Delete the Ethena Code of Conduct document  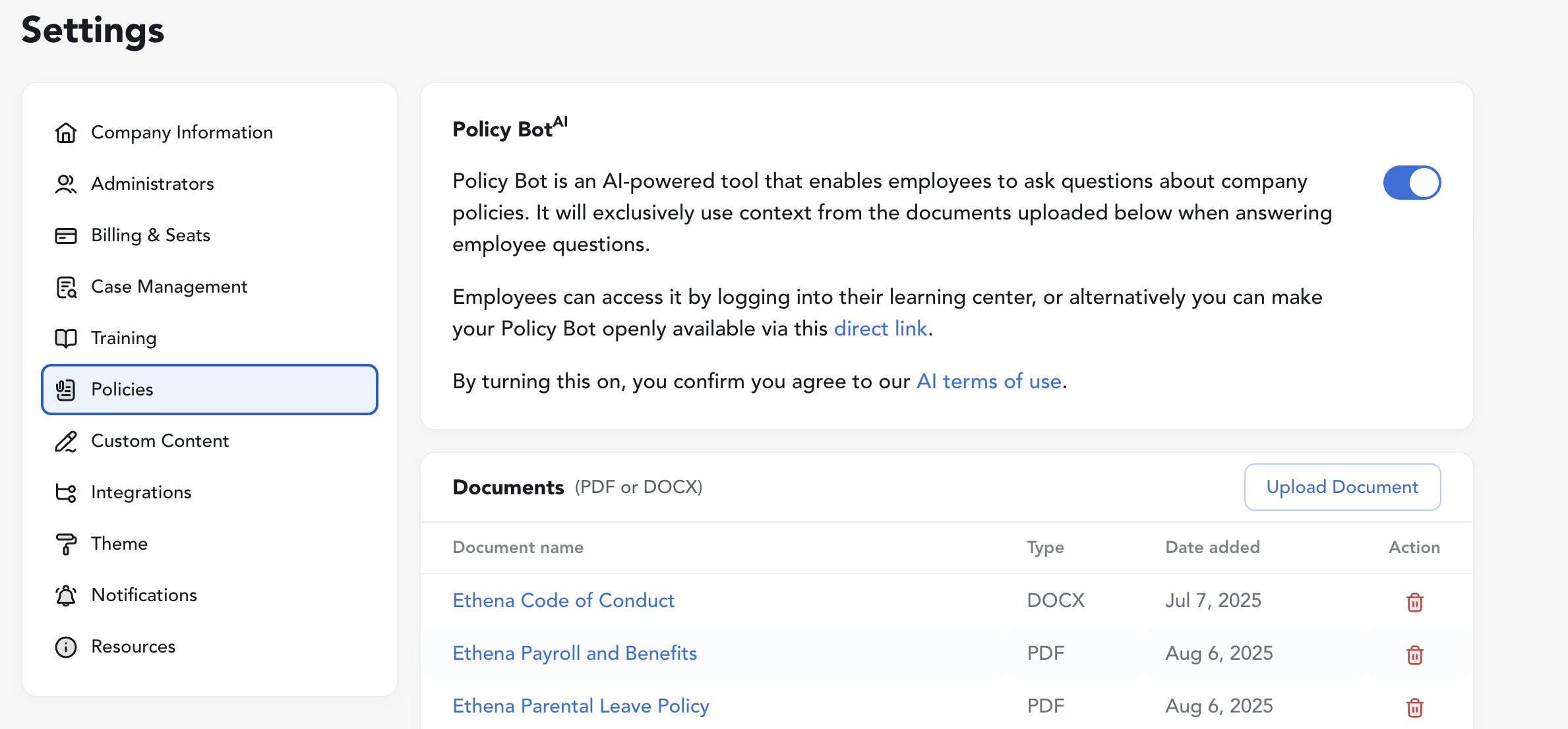pos(1414,602)
